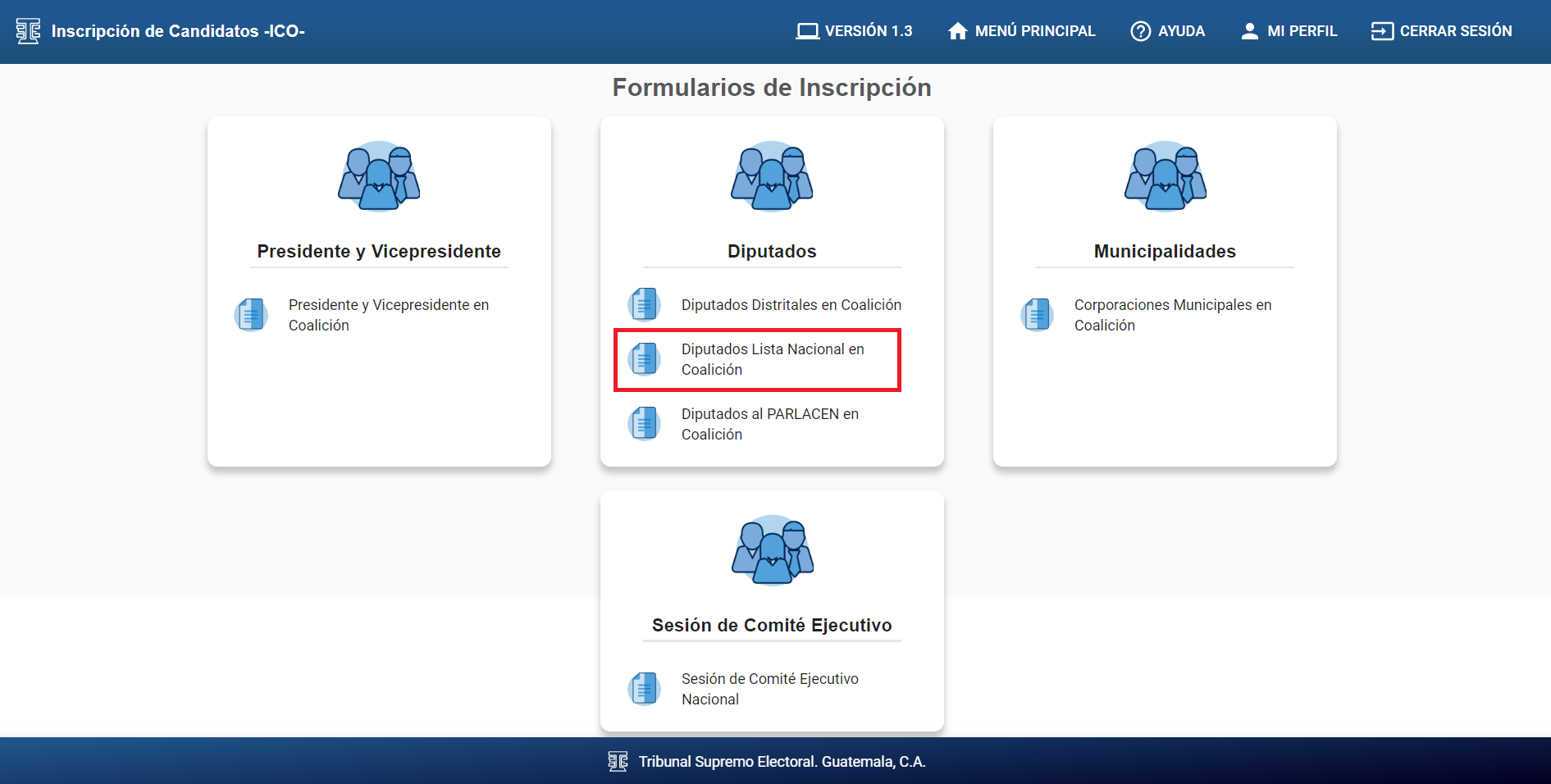Click the VERSIÓN 1.3 item in header
Screen dimensions: 1551x784
point(854,31)
